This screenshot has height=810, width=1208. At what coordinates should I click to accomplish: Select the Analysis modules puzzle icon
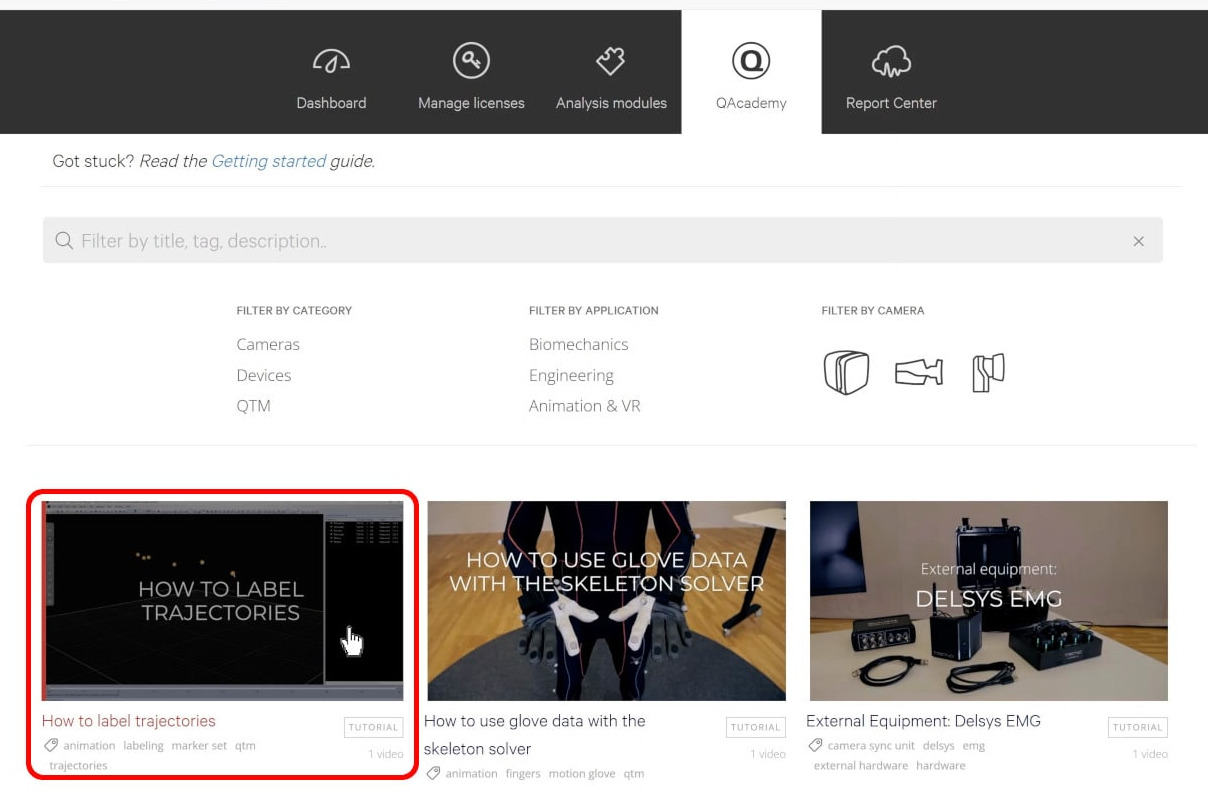pos(611,62)
